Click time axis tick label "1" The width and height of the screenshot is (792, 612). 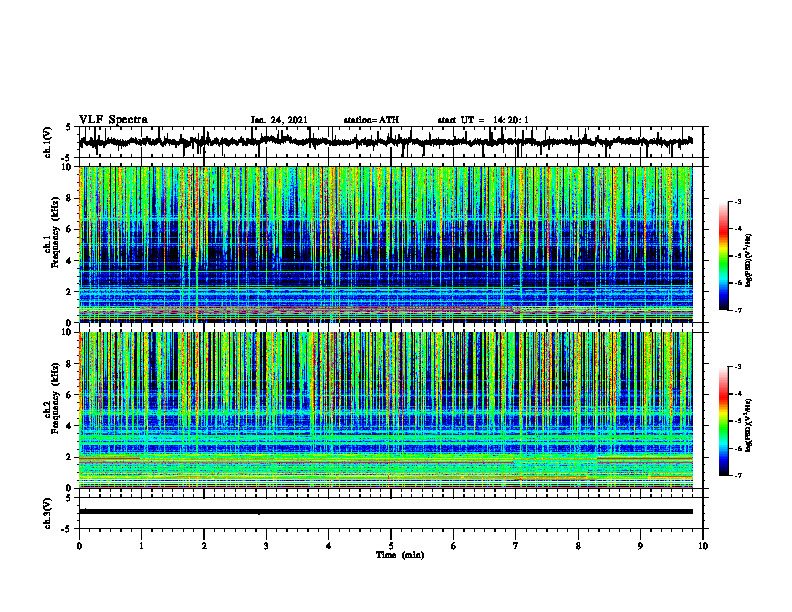(x=141, y=546)
